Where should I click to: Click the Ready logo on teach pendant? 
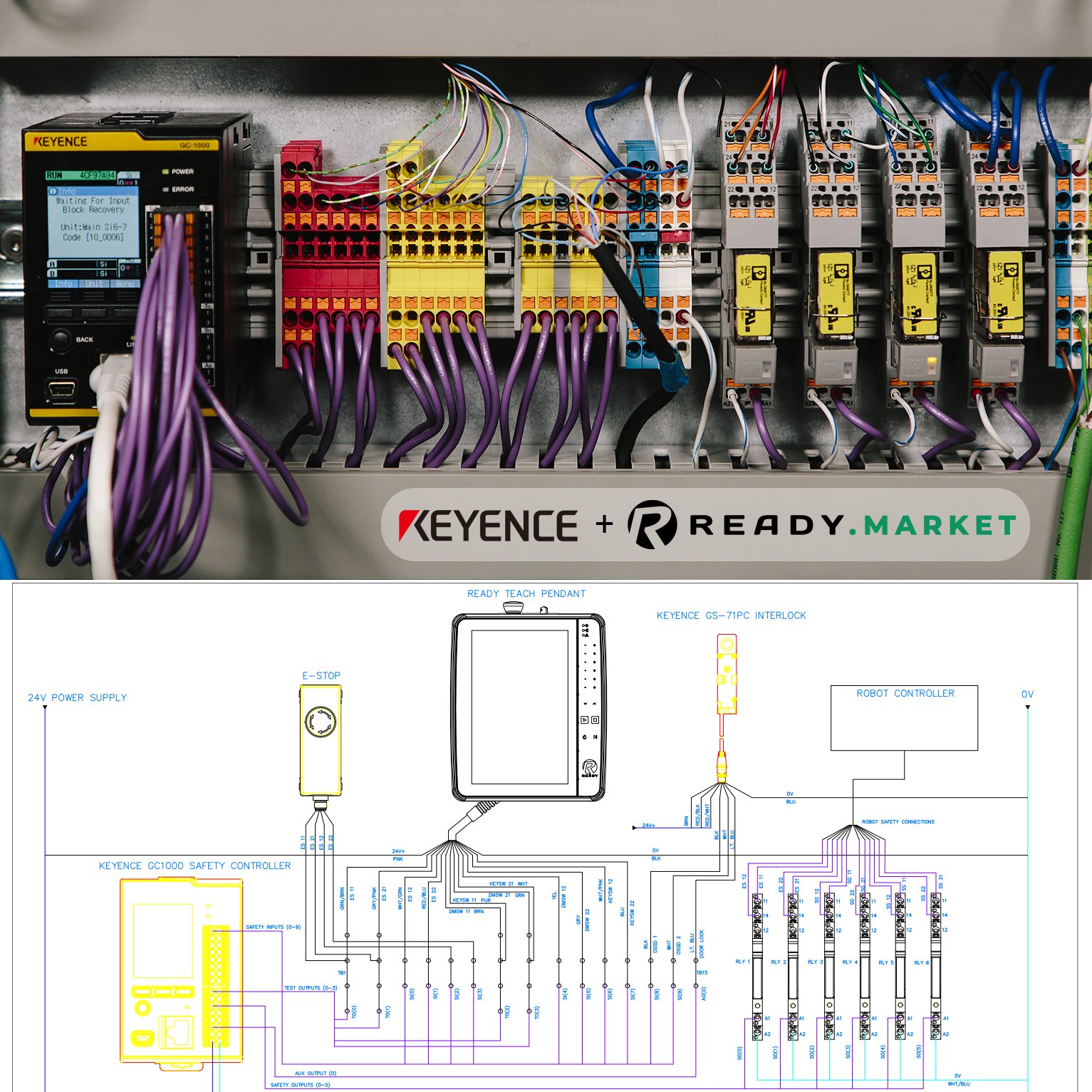point(590,769)
